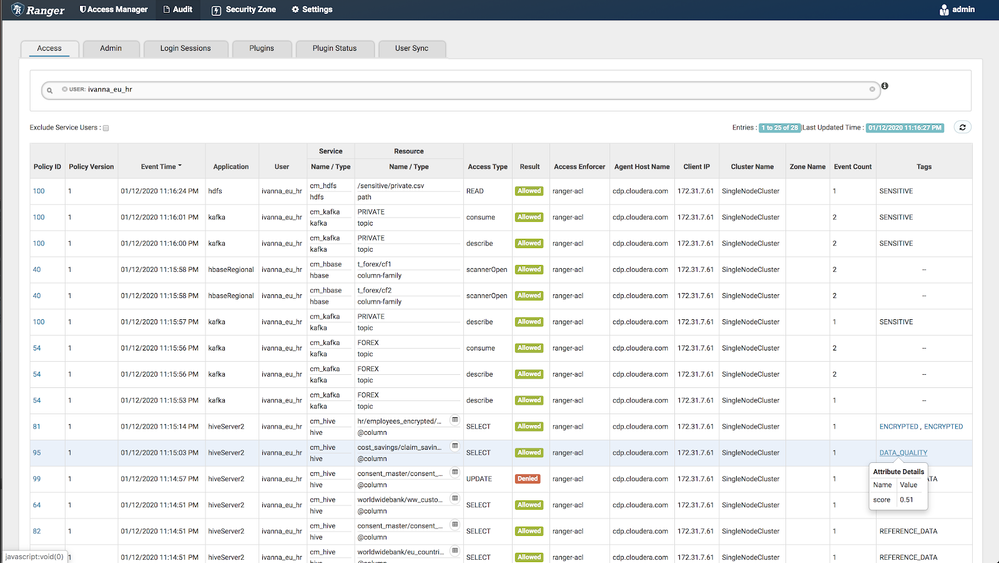
Task: Click the info icon next to search bar
Action: [x=884, y=86]
